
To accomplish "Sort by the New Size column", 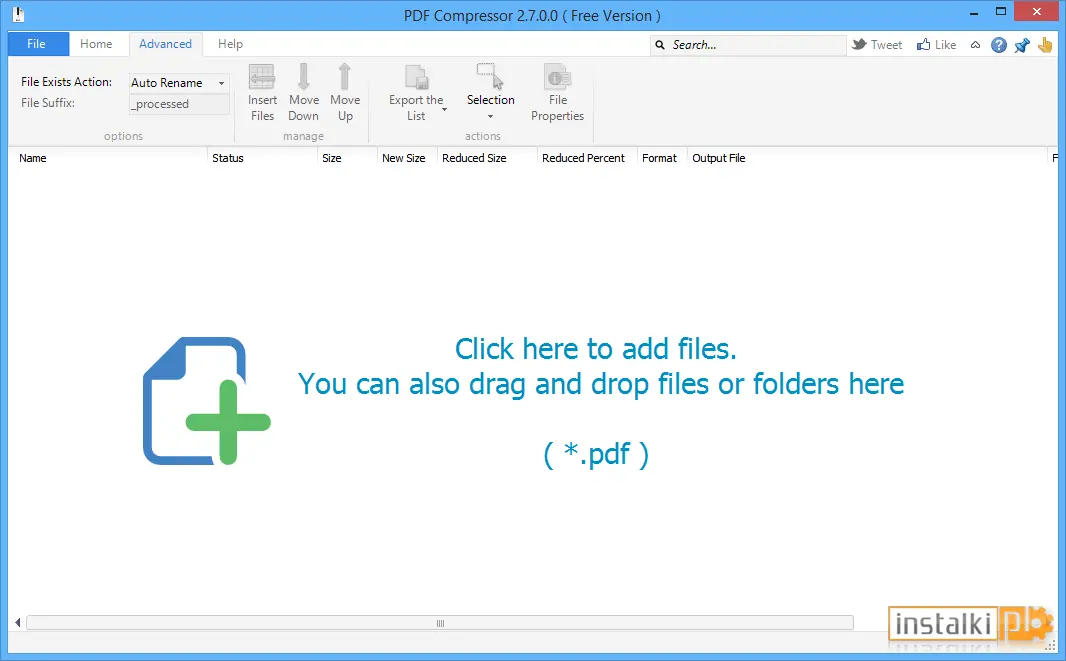I will tap(404, 158).
